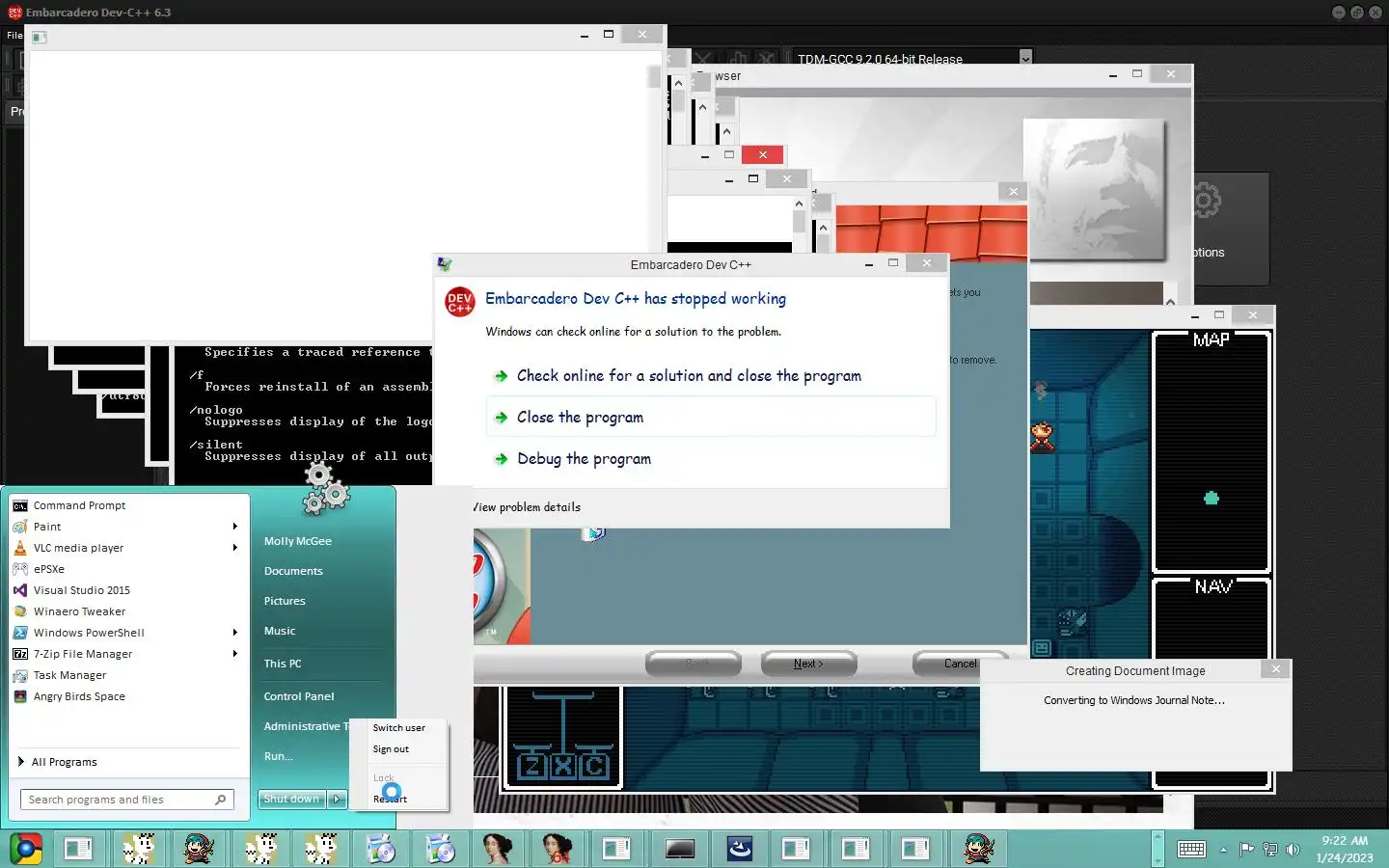Open the black monitor icon on the taskbar

tap(680, 849)
